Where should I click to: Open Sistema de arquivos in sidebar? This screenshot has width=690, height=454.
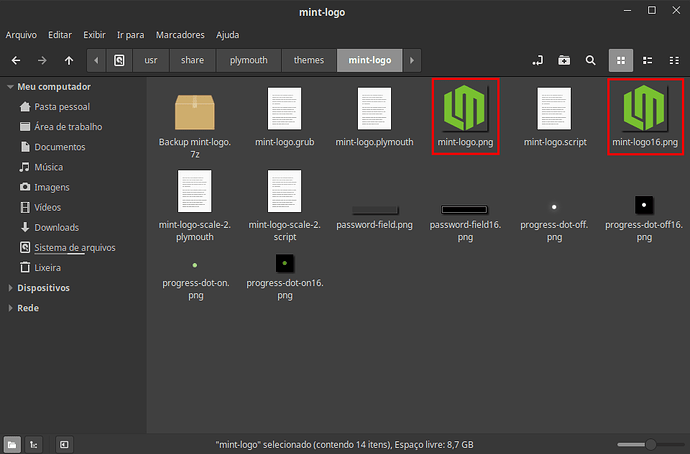tap(68, 248)
